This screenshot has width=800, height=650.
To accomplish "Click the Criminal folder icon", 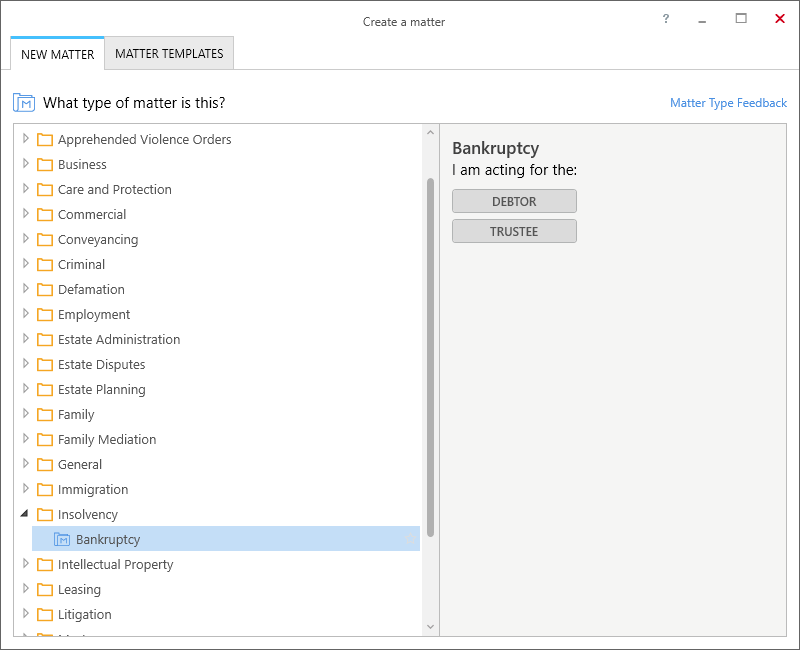I will tap(45, 264).
